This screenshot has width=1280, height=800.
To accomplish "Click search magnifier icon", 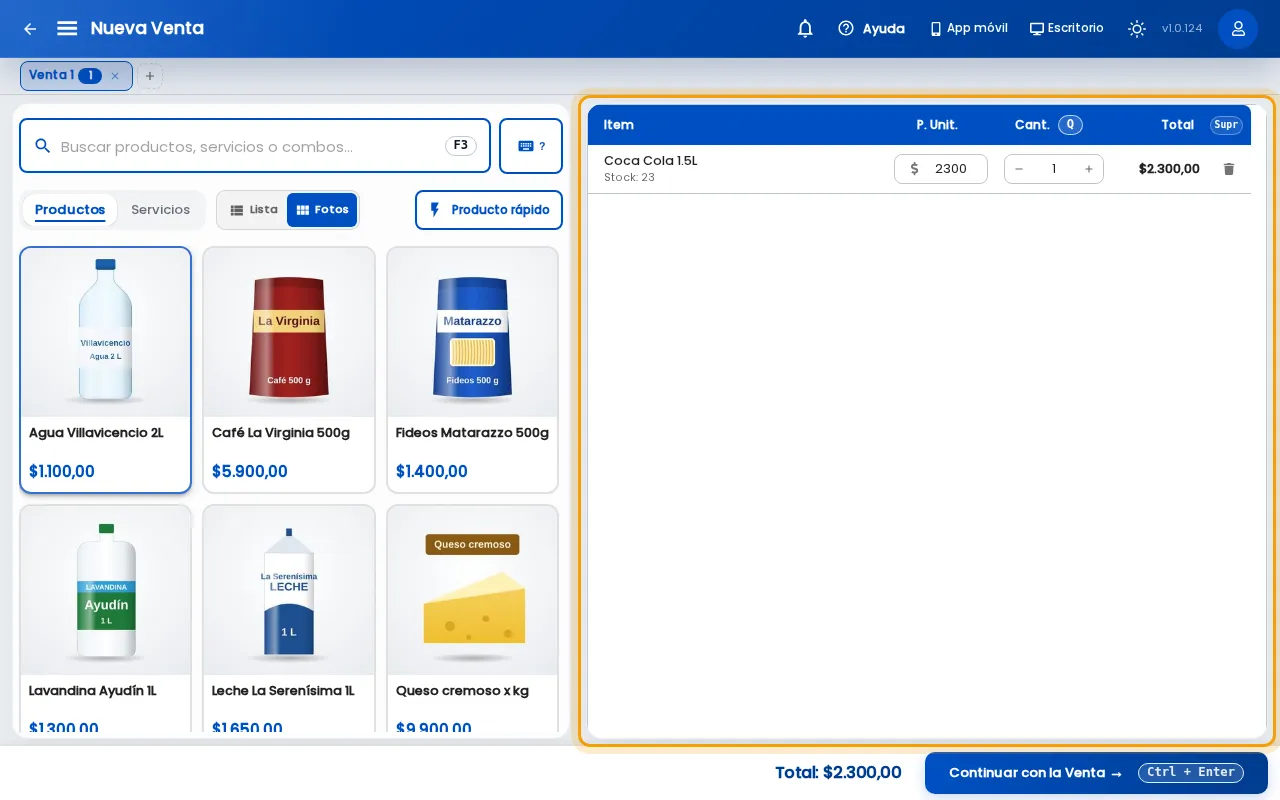I will (x=43, y=146).
